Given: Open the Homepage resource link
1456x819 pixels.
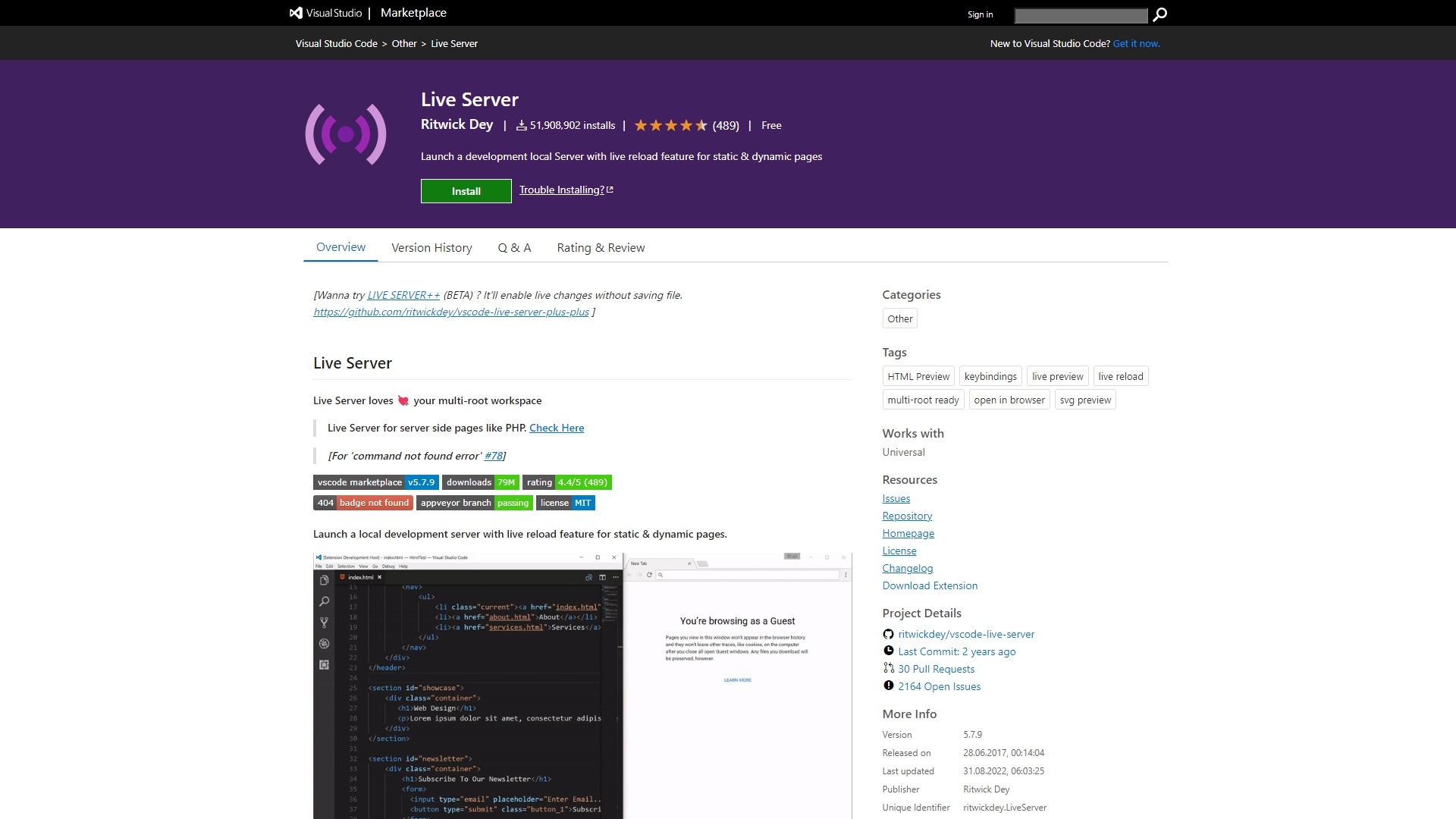Looking at the screenshot, I should pyautogui.click(x=908, y=533).
